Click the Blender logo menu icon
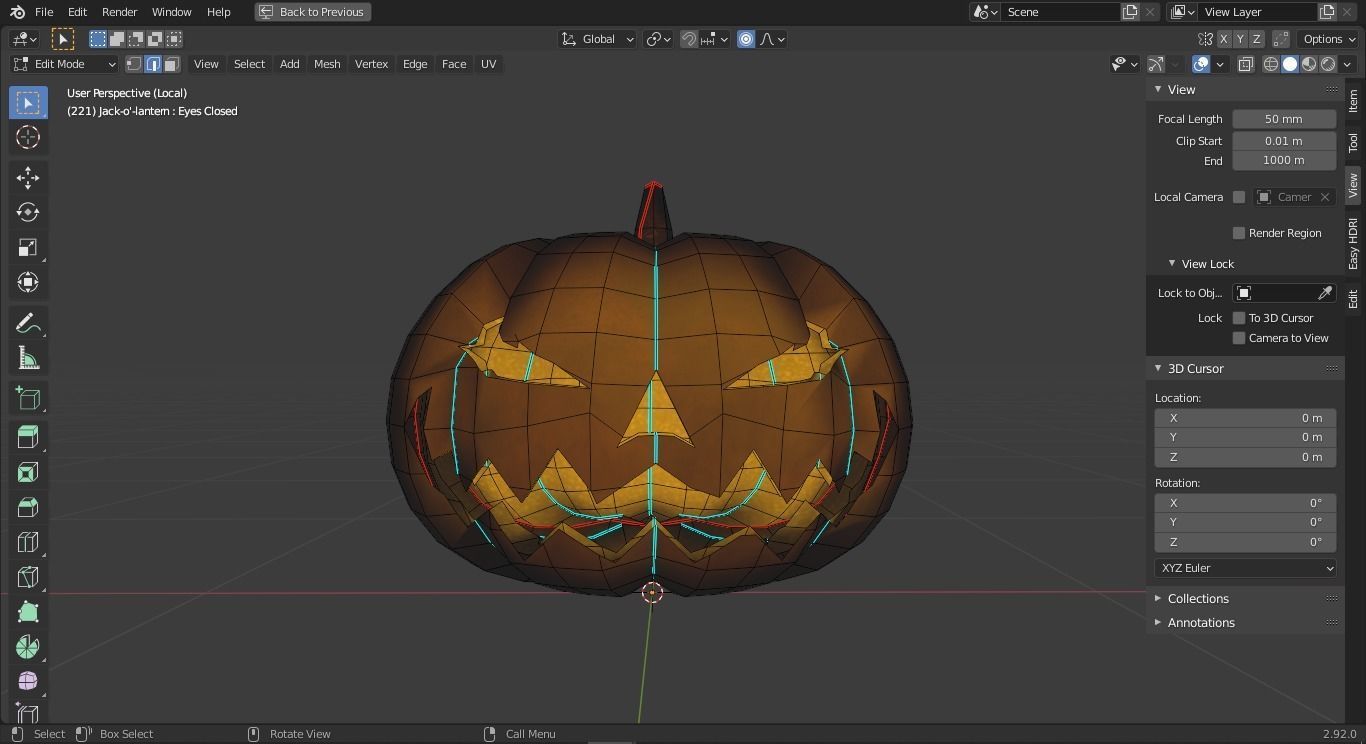Screen dimensions: 1366x744 (x=16, y=12)
